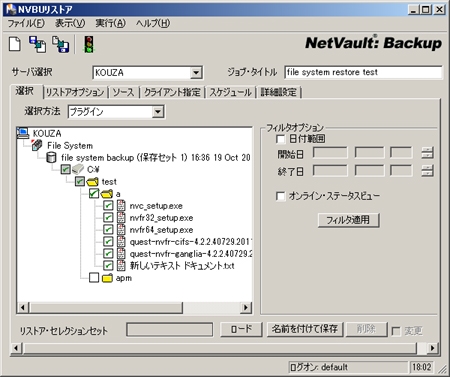Click the third toolbar icon with floppy disk
This screenshot has height=377, width=450.
[x=61, y=44]
